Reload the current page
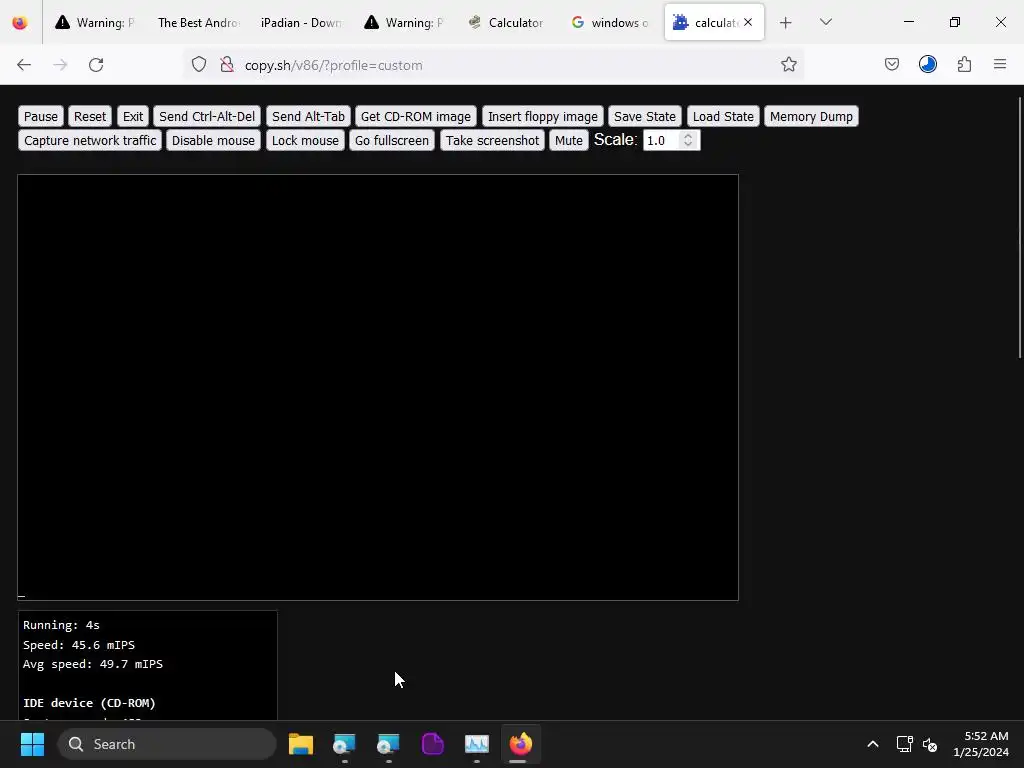The width and height of the screenshot is (1024, 768). (x=96, y=65)
